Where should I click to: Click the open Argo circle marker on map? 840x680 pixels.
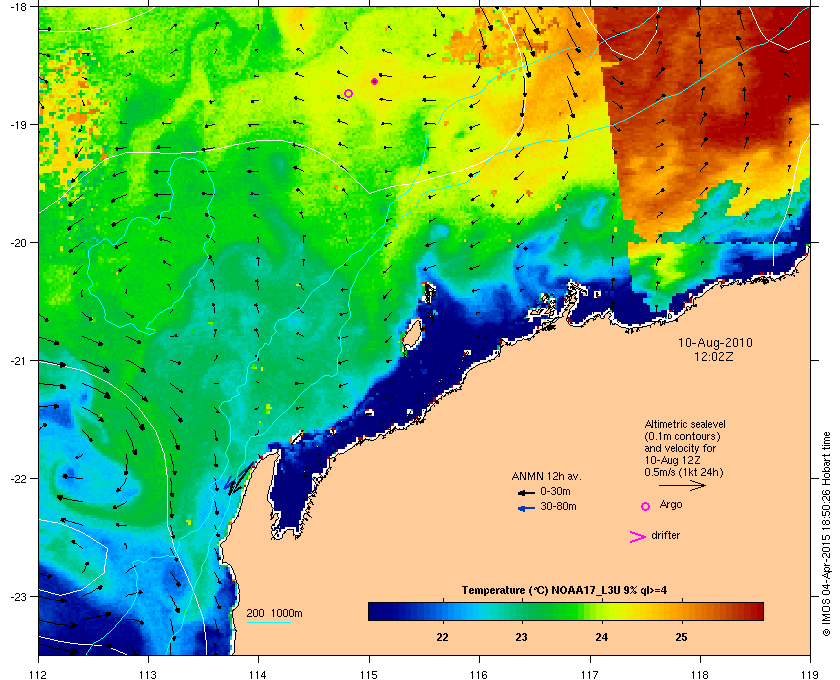click(348, 93)
